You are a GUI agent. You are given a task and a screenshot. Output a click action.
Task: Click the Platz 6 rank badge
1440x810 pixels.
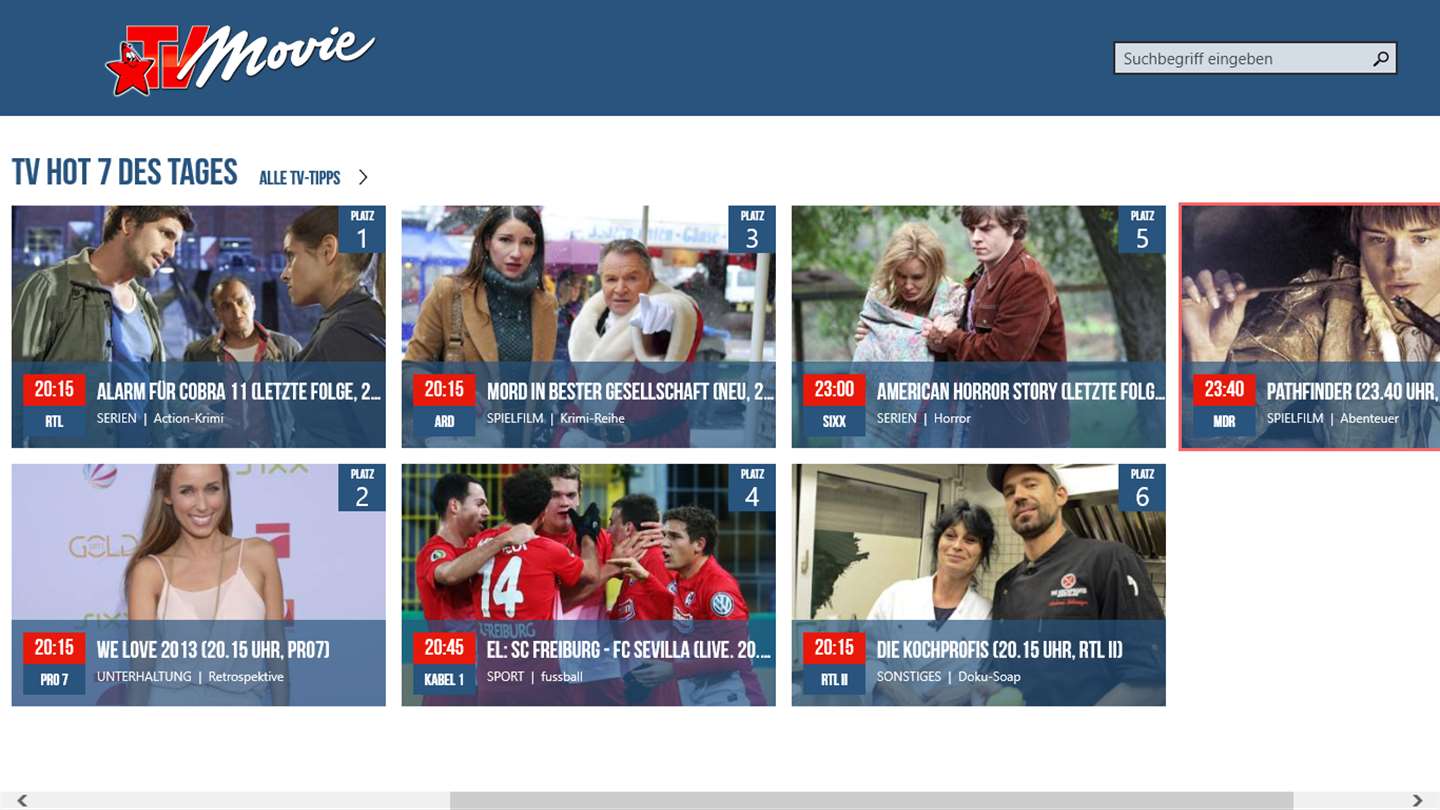click(x=1142, y=487)
